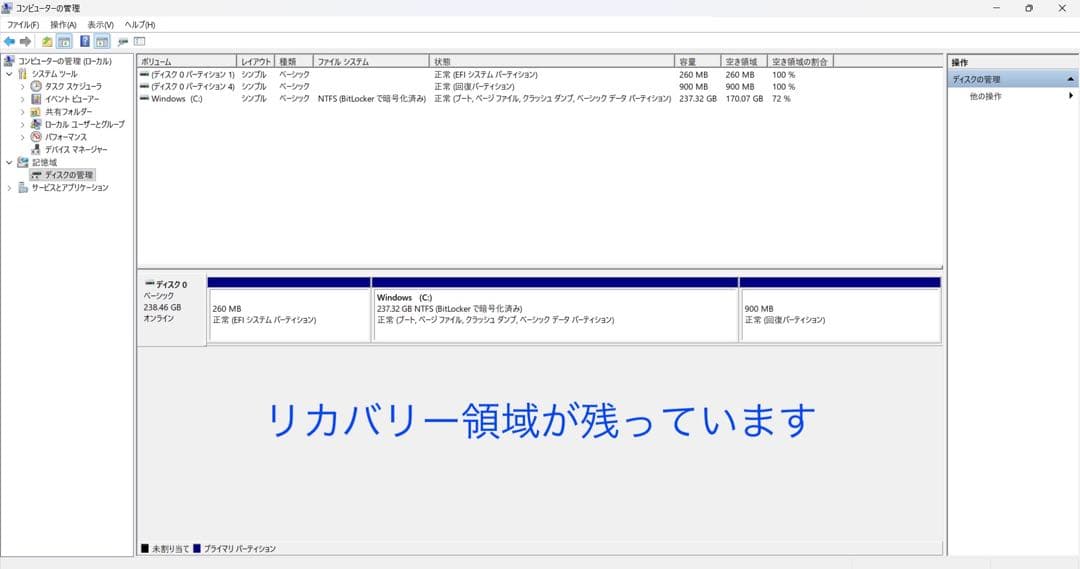Viewport: 1080px width, 569px height.
Task: Click drive icon of Windows (C:) row
Action: point(144,99)
